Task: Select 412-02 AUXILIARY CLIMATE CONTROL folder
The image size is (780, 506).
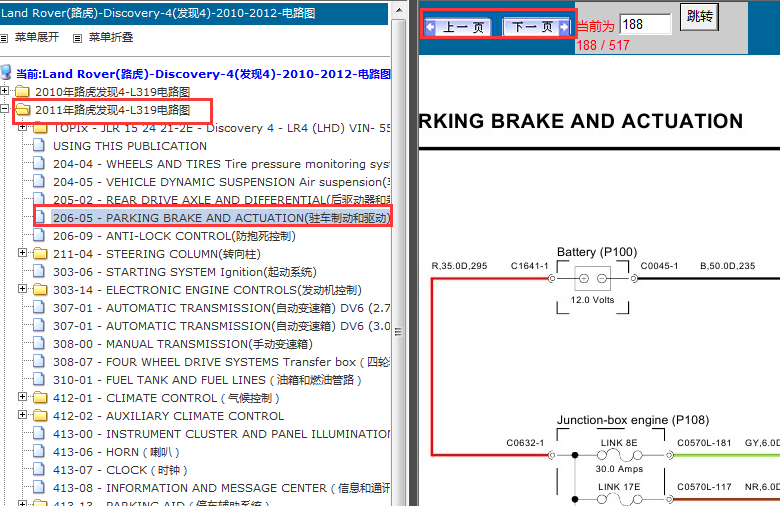Action: pos(169,416)
